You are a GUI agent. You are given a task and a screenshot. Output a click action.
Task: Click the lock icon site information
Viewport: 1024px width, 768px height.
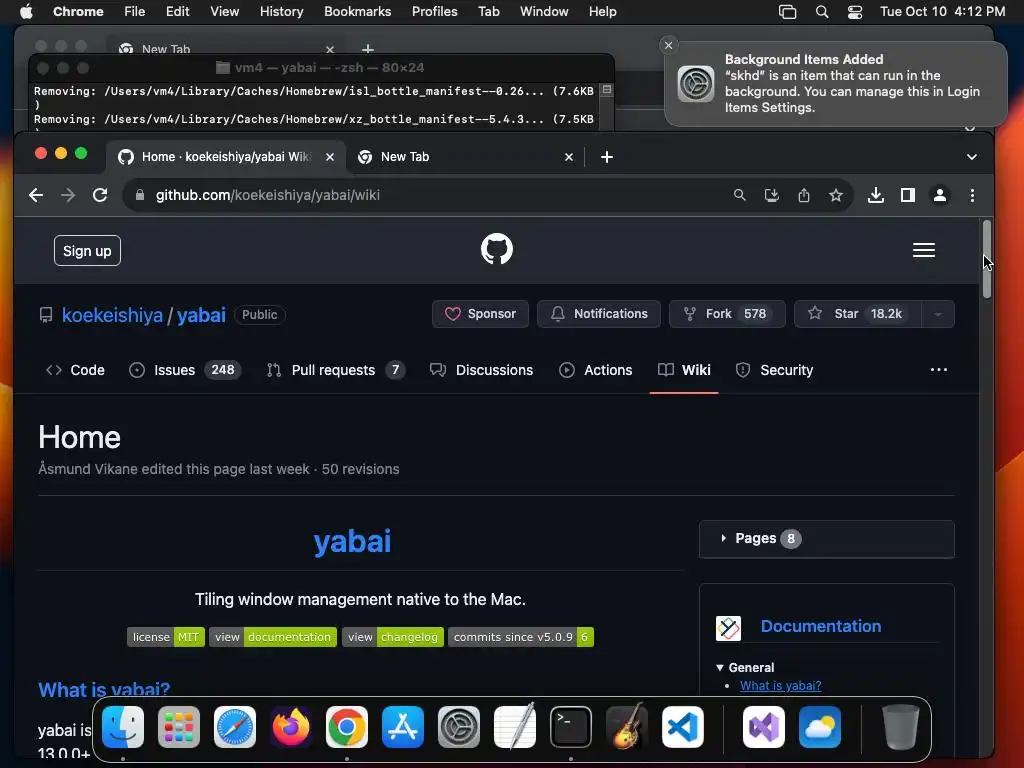click(139, 195)
